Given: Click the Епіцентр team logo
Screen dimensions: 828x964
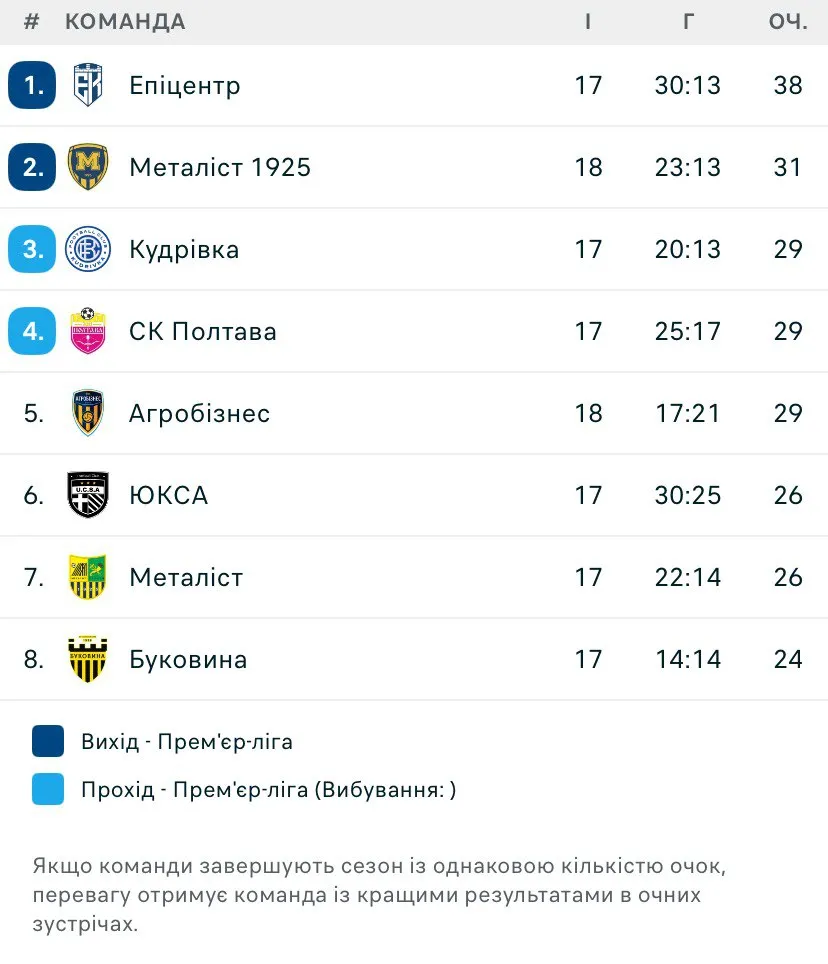Looking at the screenshot, I should tap(88, 85).
